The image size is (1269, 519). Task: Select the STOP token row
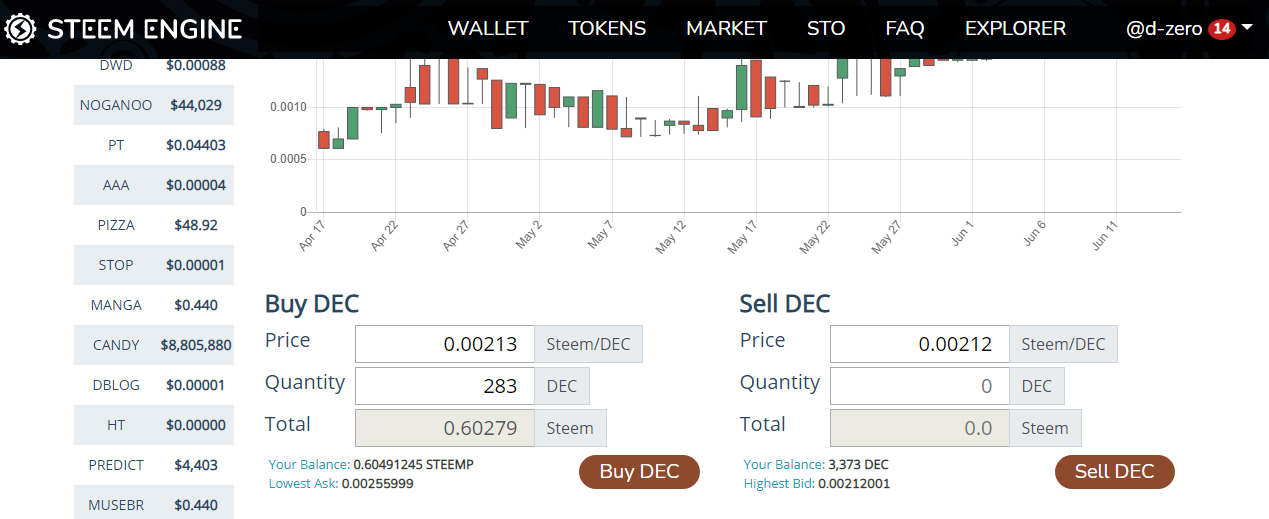pos(154,265)
